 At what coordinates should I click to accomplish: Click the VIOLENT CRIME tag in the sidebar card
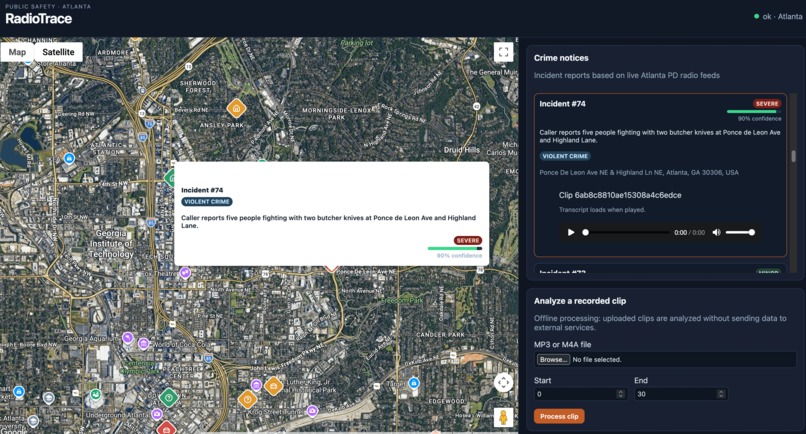(x=565, y=156)
